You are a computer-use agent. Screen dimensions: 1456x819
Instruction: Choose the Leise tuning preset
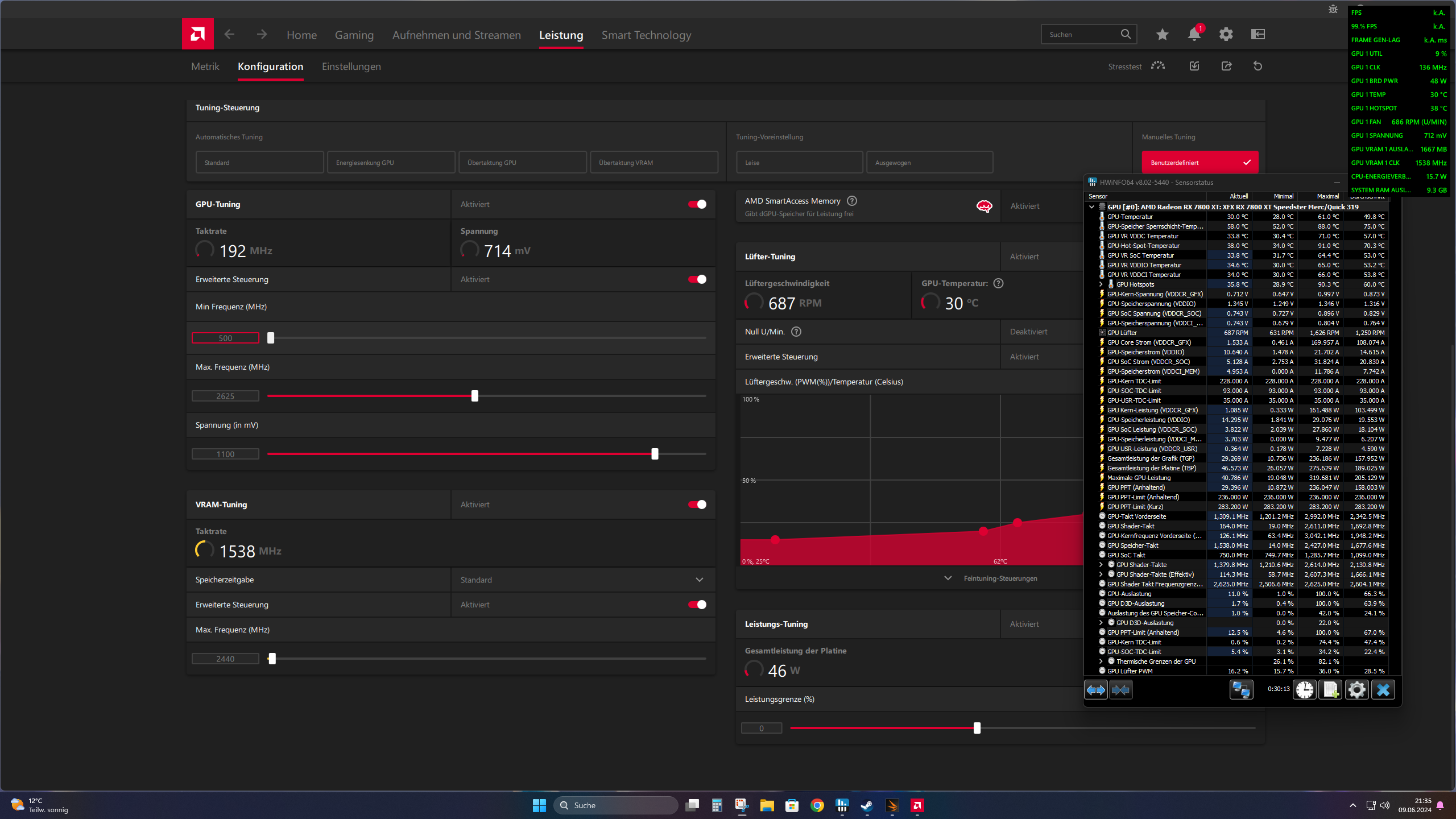point(799,163)
